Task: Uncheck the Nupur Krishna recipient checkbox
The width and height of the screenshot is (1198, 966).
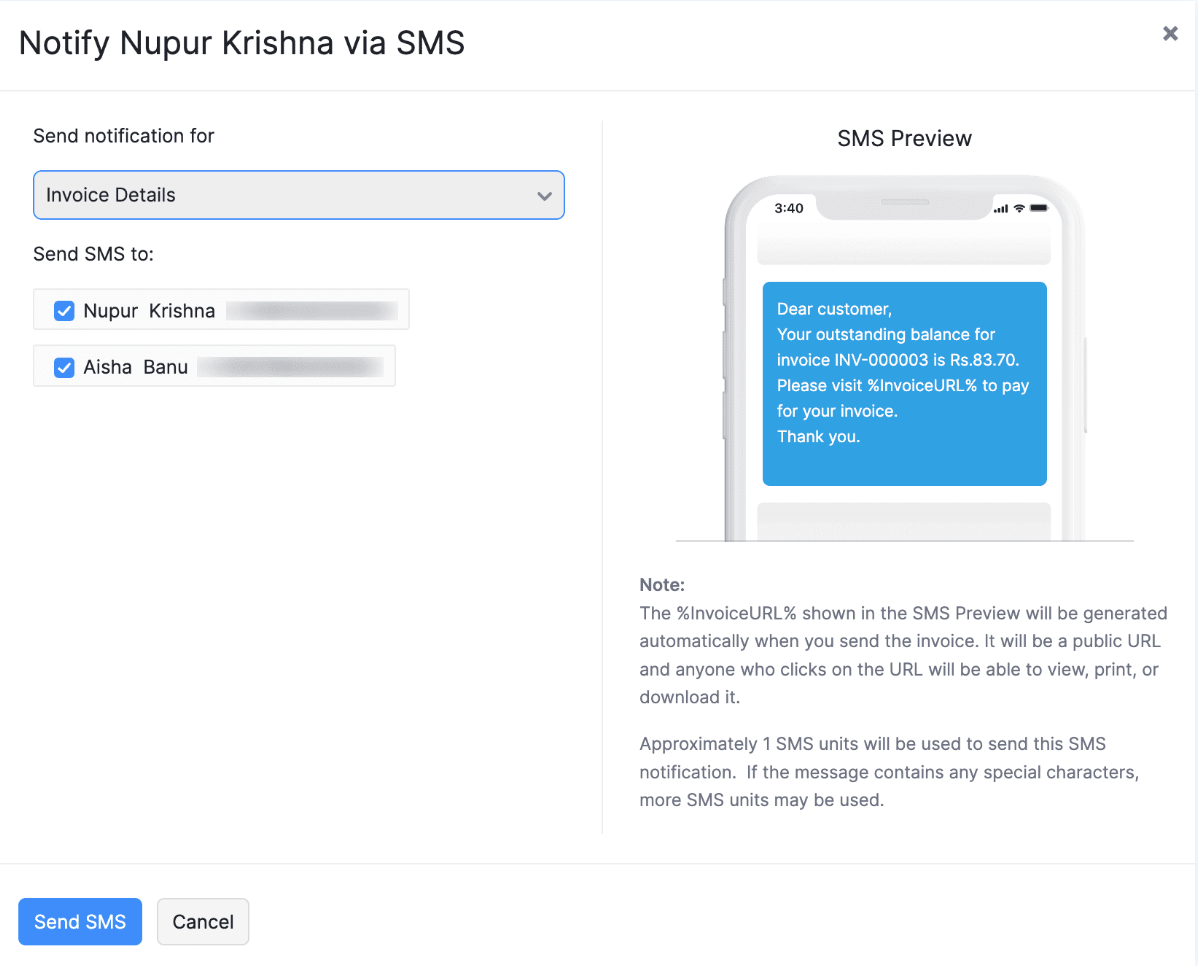Action: point(64,311)
